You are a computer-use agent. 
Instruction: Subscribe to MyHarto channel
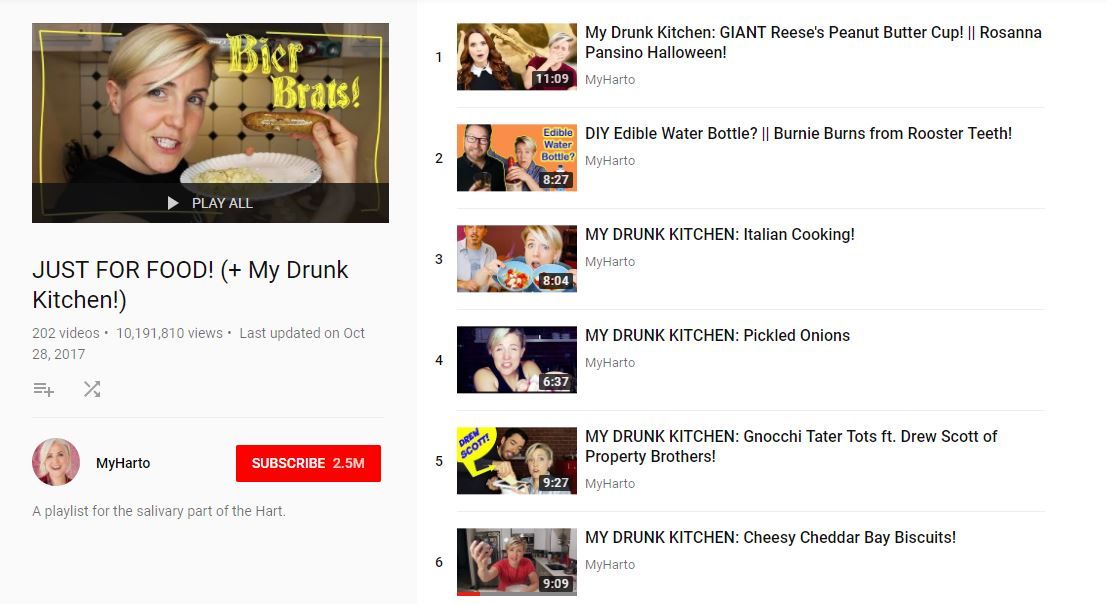tap(308, 463)
